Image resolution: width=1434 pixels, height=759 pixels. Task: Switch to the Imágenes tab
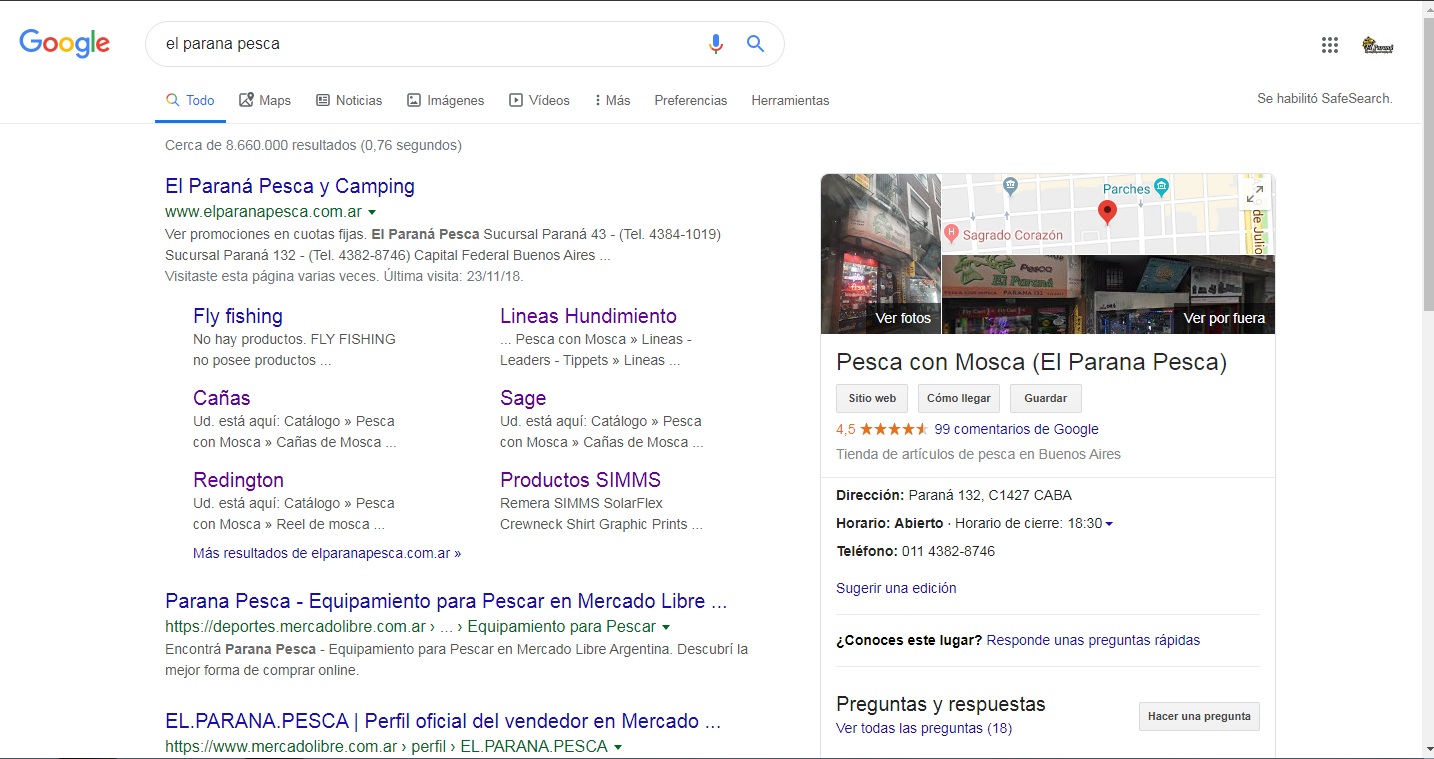445,100
